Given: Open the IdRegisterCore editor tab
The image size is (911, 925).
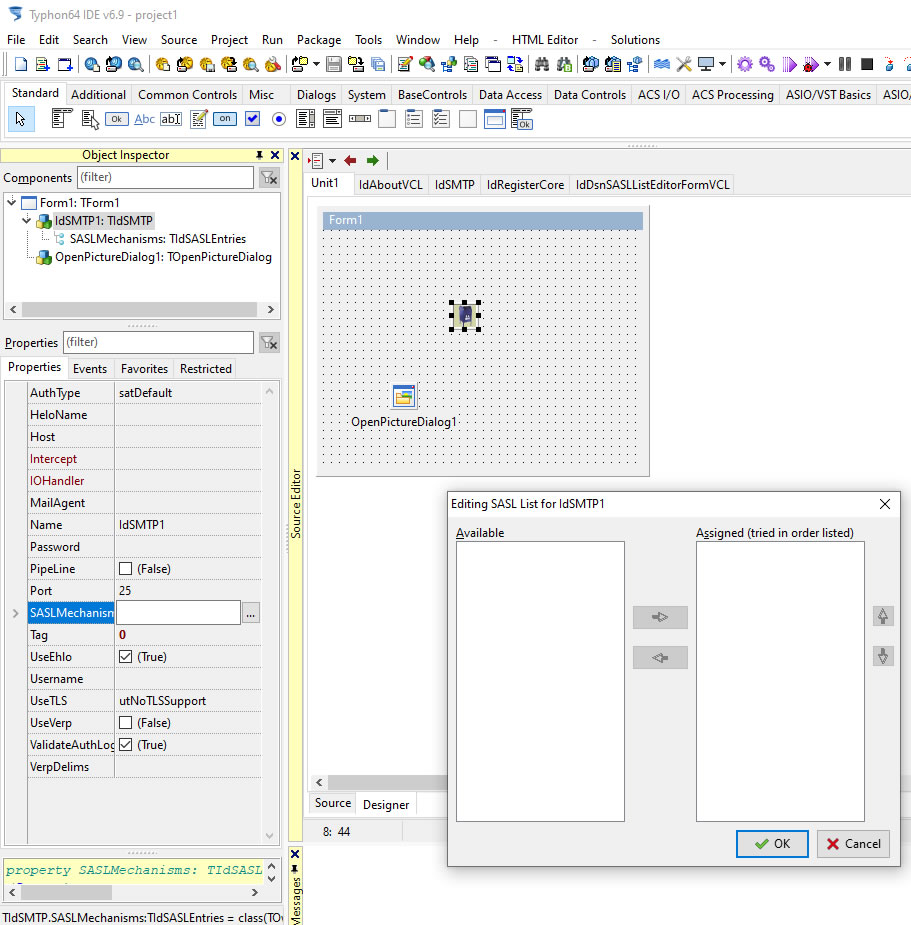Looking at the screenshot, I should click(x=525, y=185).
